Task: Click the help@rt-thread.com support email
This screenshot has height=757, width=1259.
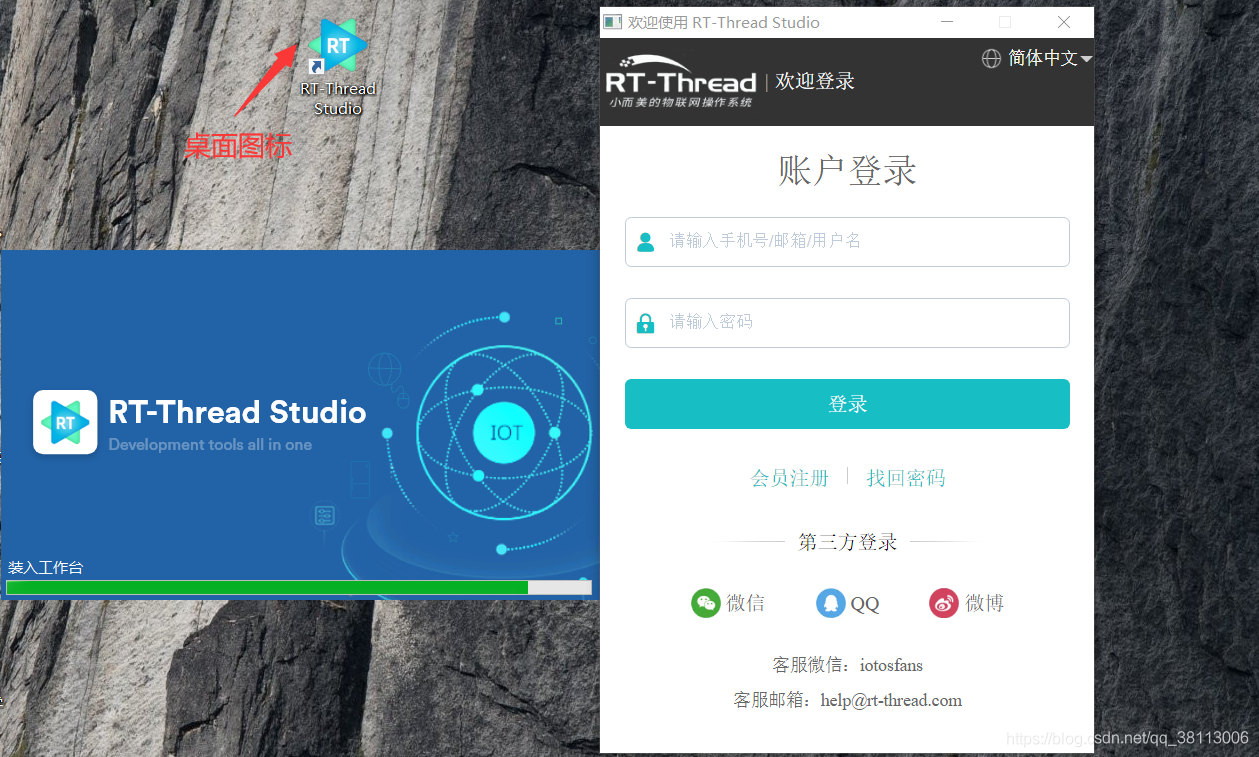Action: click(891, 700)
